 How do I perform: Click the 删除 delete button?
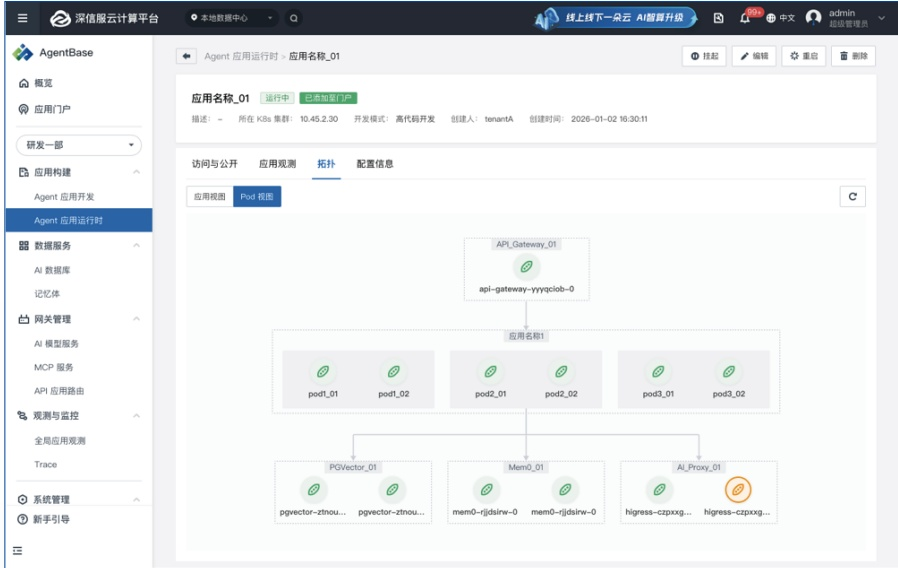click(854, 56)
